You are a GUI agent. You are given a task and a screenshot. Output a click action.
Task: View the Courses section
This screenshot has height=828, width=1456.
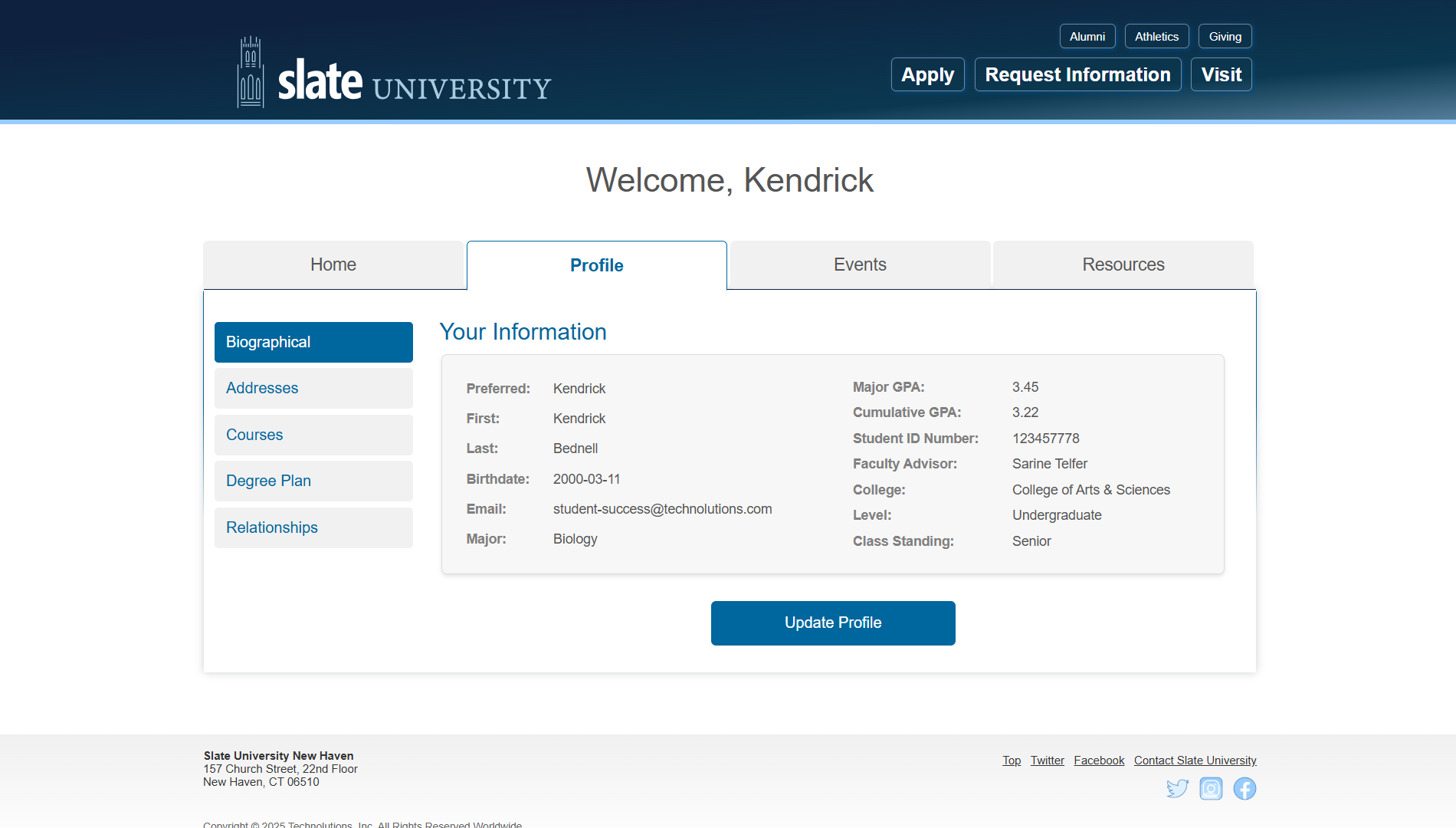tap(313, 435)
